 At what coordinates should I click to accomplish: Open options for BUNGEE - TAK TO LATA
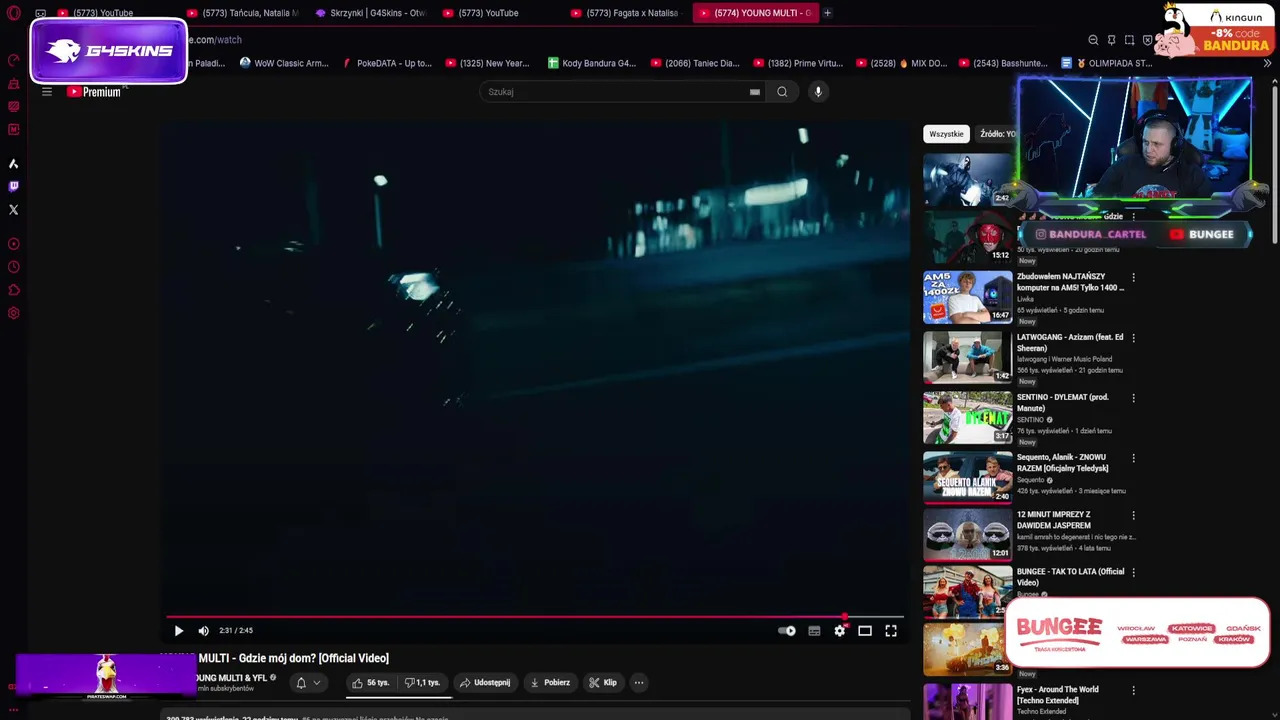1133,572
